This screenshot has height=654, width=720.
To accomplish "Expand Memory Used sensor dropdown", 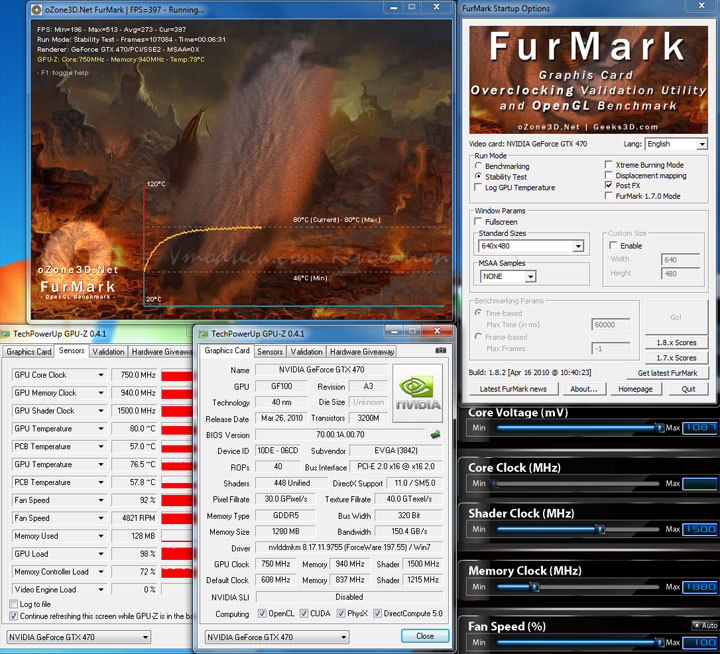I will pos(101,536).
